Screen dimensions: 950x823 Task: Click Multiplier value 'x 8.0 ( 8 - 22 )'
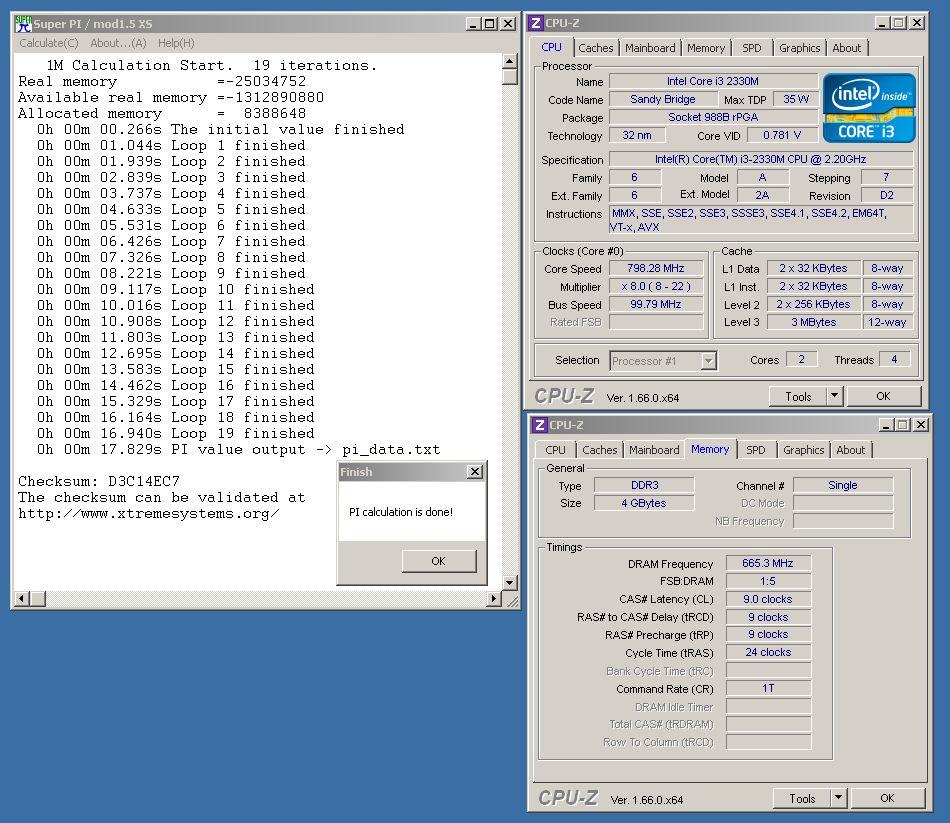tap(656, 287)
